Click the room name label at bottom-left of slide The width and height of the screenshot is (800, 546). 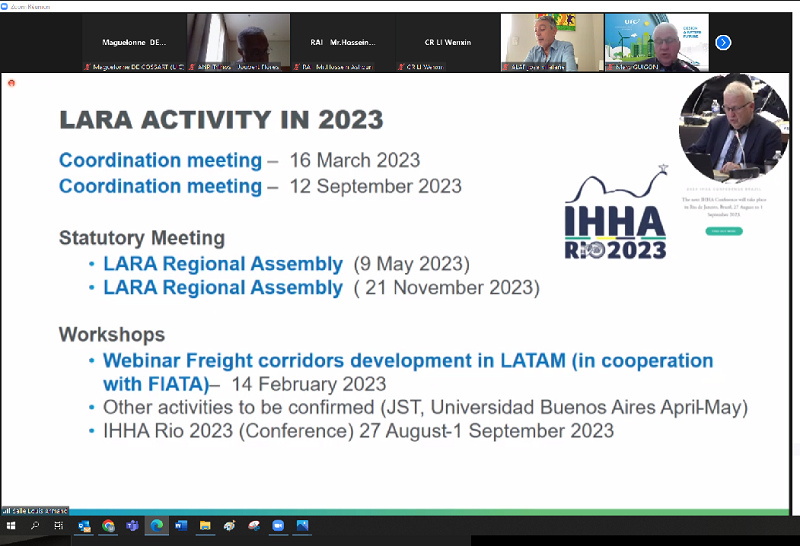click(35, 510)
